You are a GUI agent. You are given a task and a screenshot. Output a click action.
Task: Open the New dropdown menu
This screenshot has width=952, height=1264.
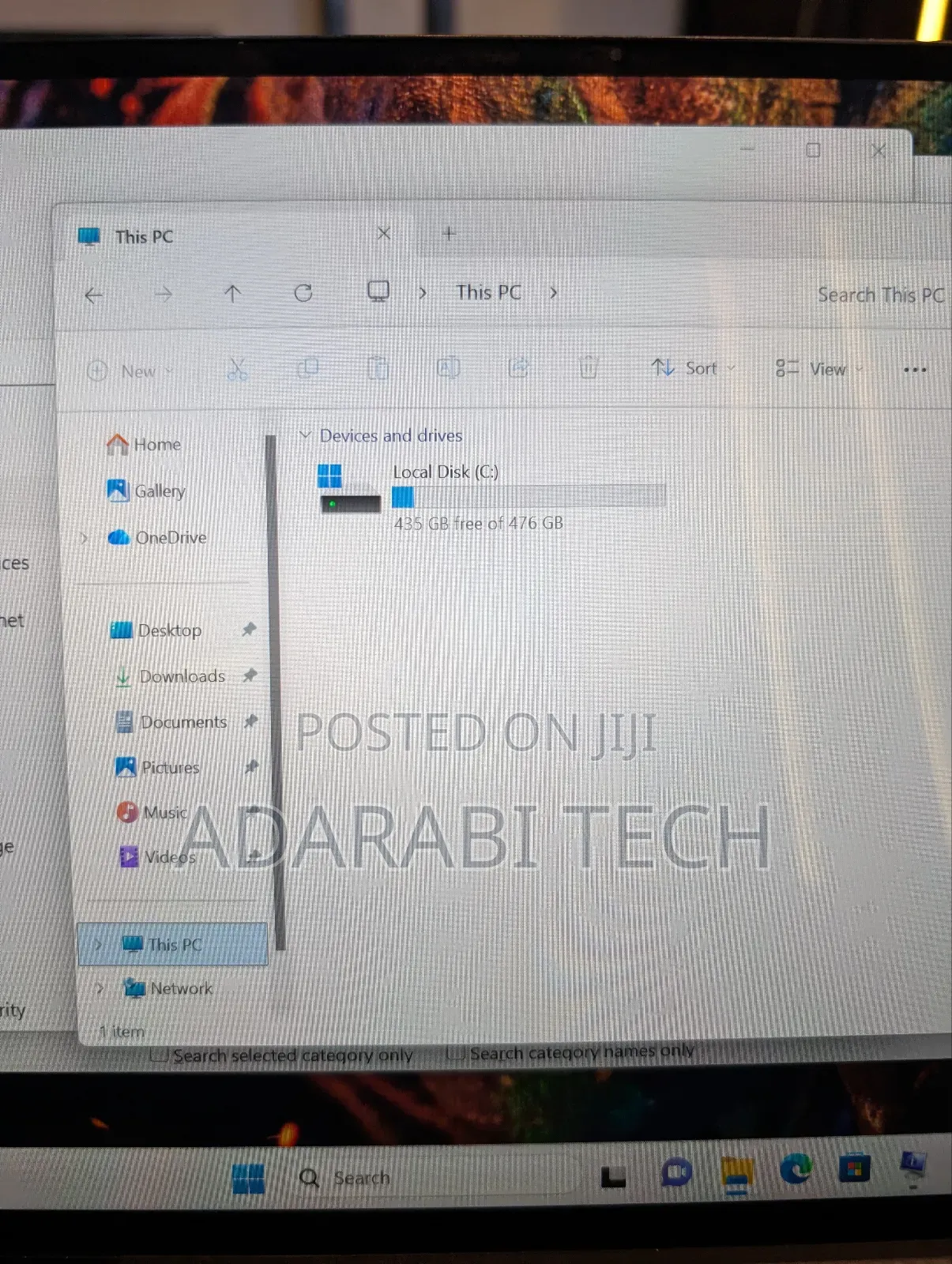coord(130,371)
